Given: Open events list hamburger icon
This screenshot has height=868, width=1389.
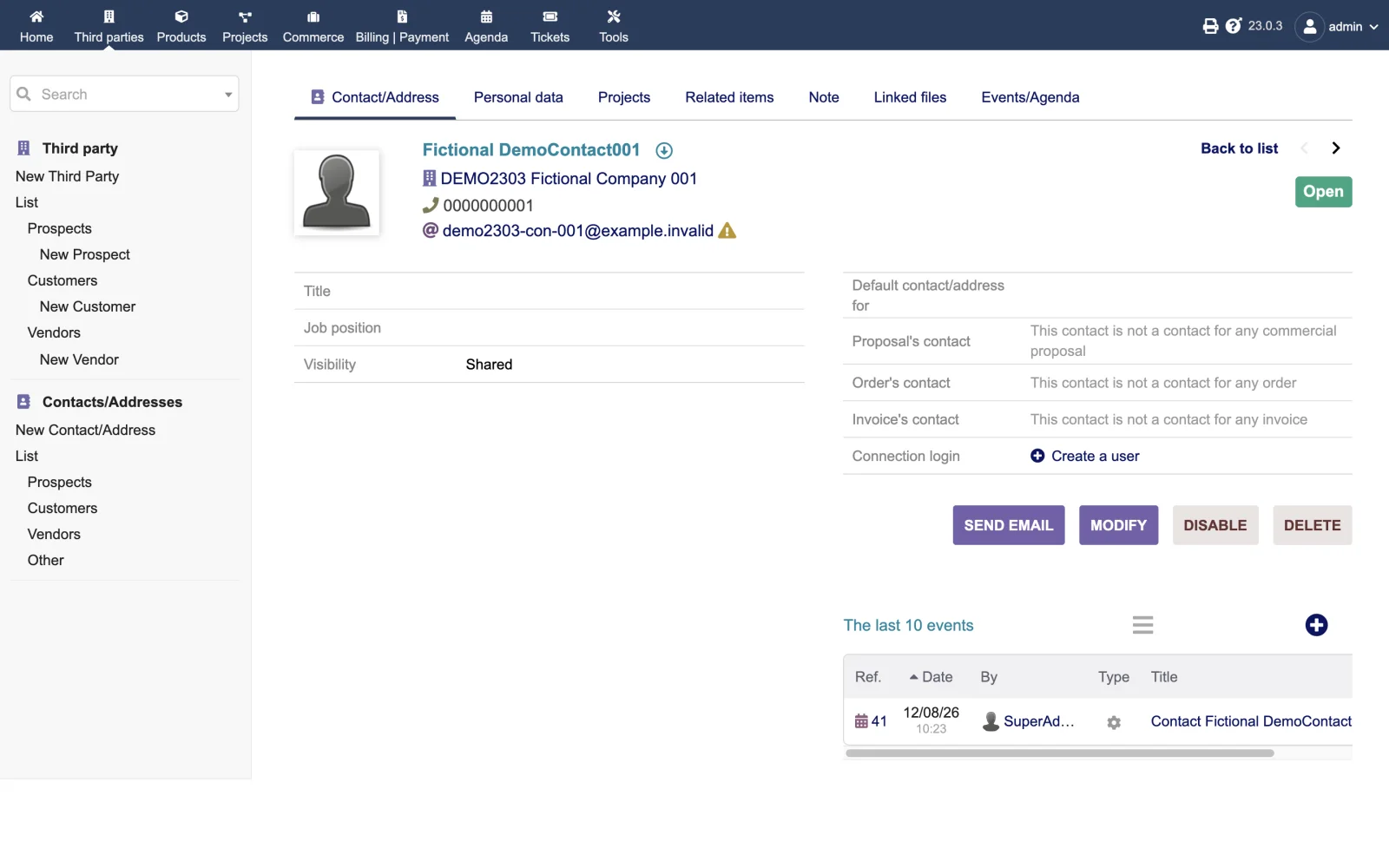Looking at the screenshot, I should 1142,625.
